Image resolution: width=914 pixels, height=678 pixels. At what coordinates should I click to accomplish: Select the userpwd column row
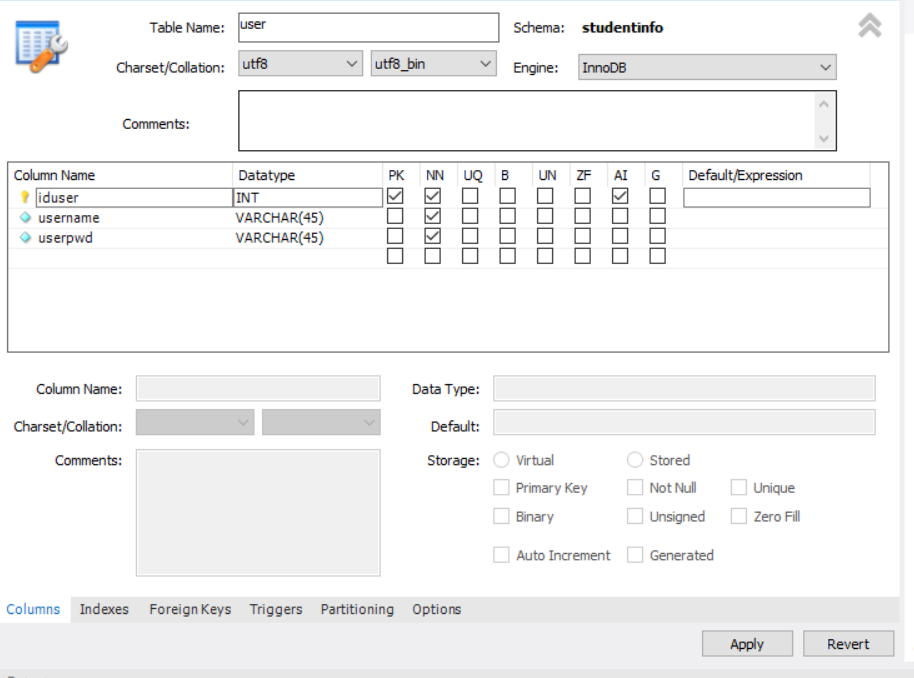pos(448,237)
